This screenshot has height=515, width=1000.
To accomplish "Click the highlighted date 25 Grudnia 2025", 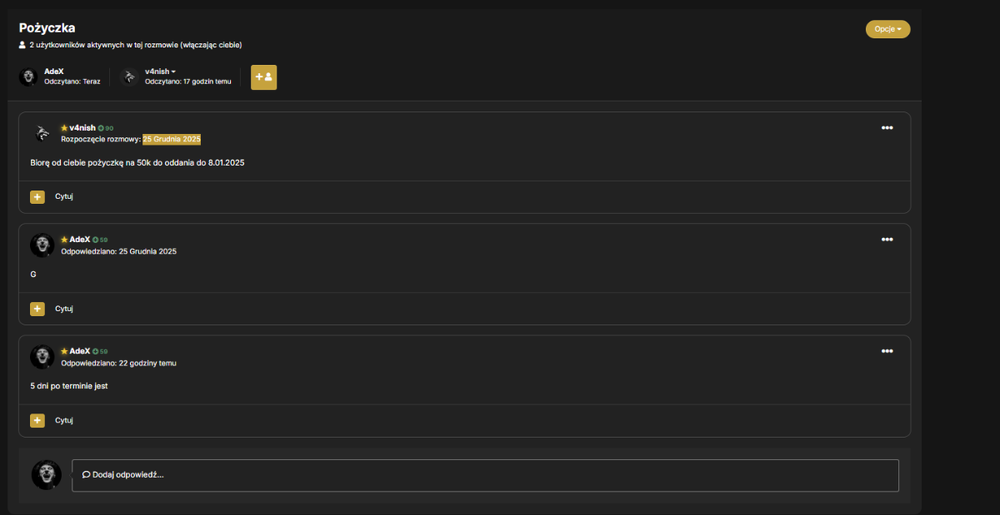I will point(172,140).
